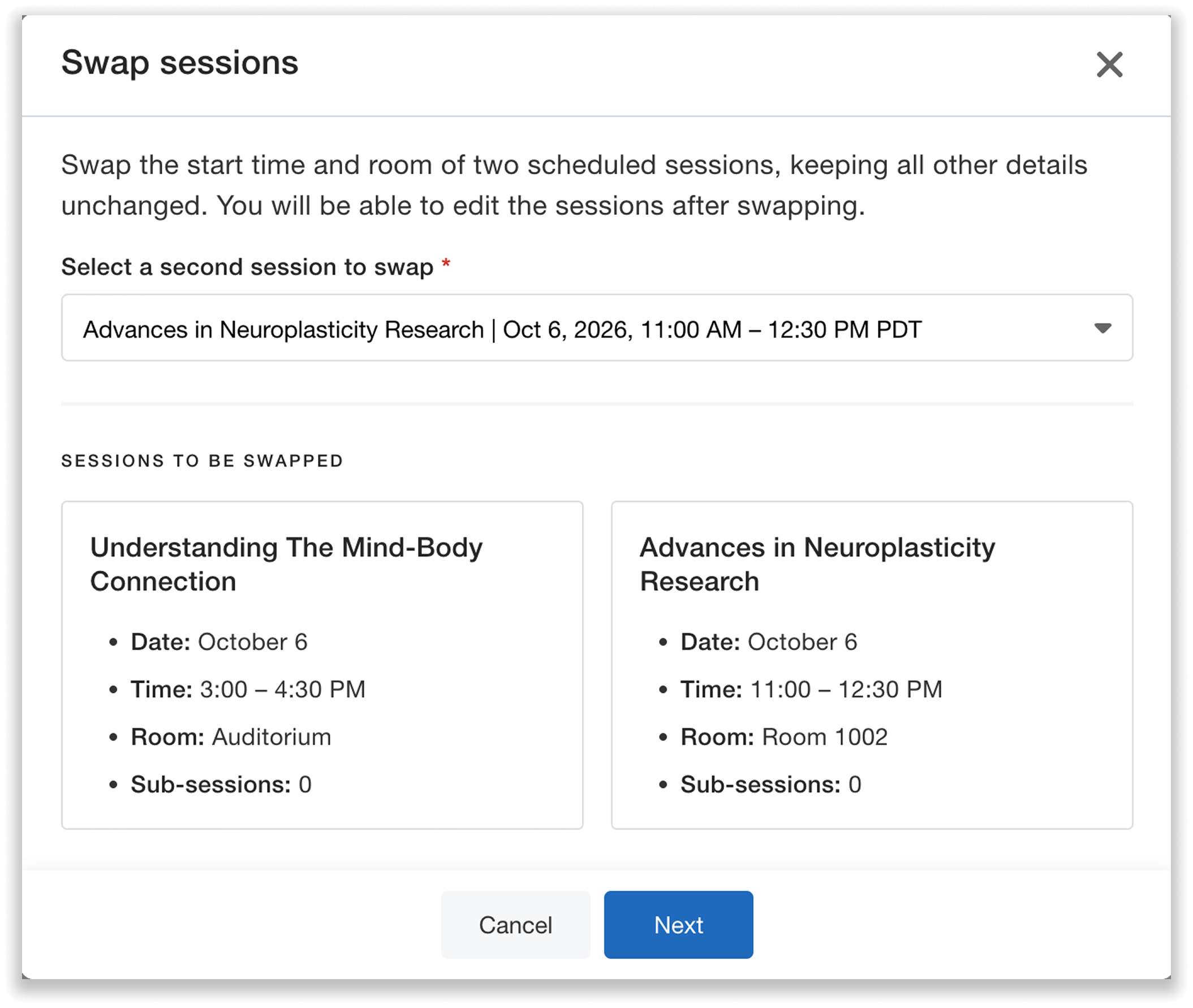Click the Next button

678,925
